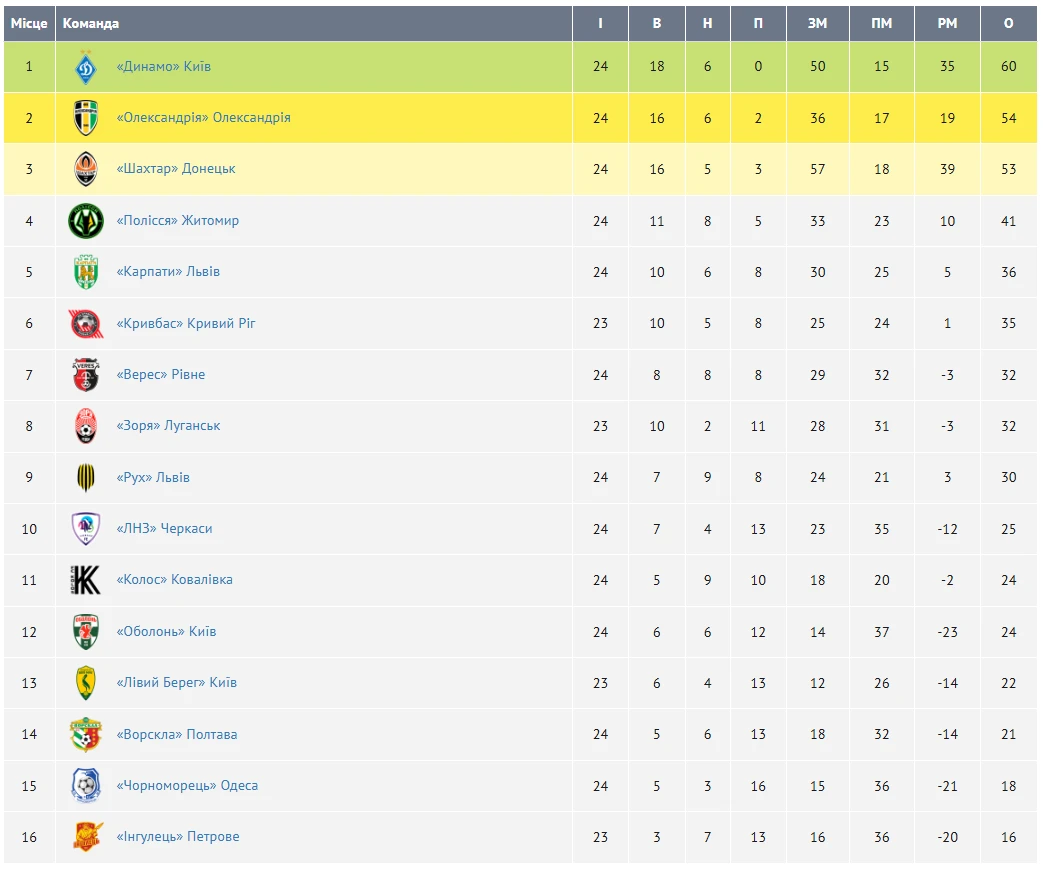Select the Shakhtar Donetsk club logo
Viewport: 1043px width, 870px height.
click(86, 169)
